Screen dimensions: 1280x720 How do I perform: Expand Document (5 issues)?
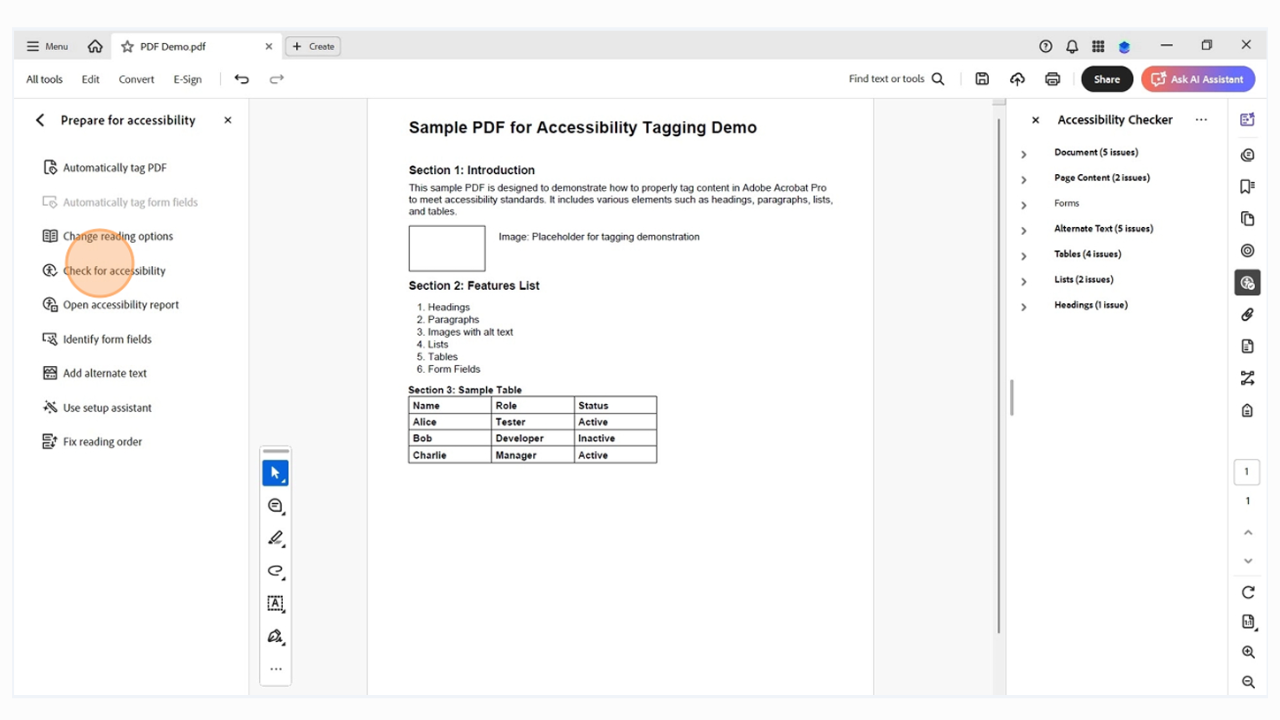coord(1023,154)
